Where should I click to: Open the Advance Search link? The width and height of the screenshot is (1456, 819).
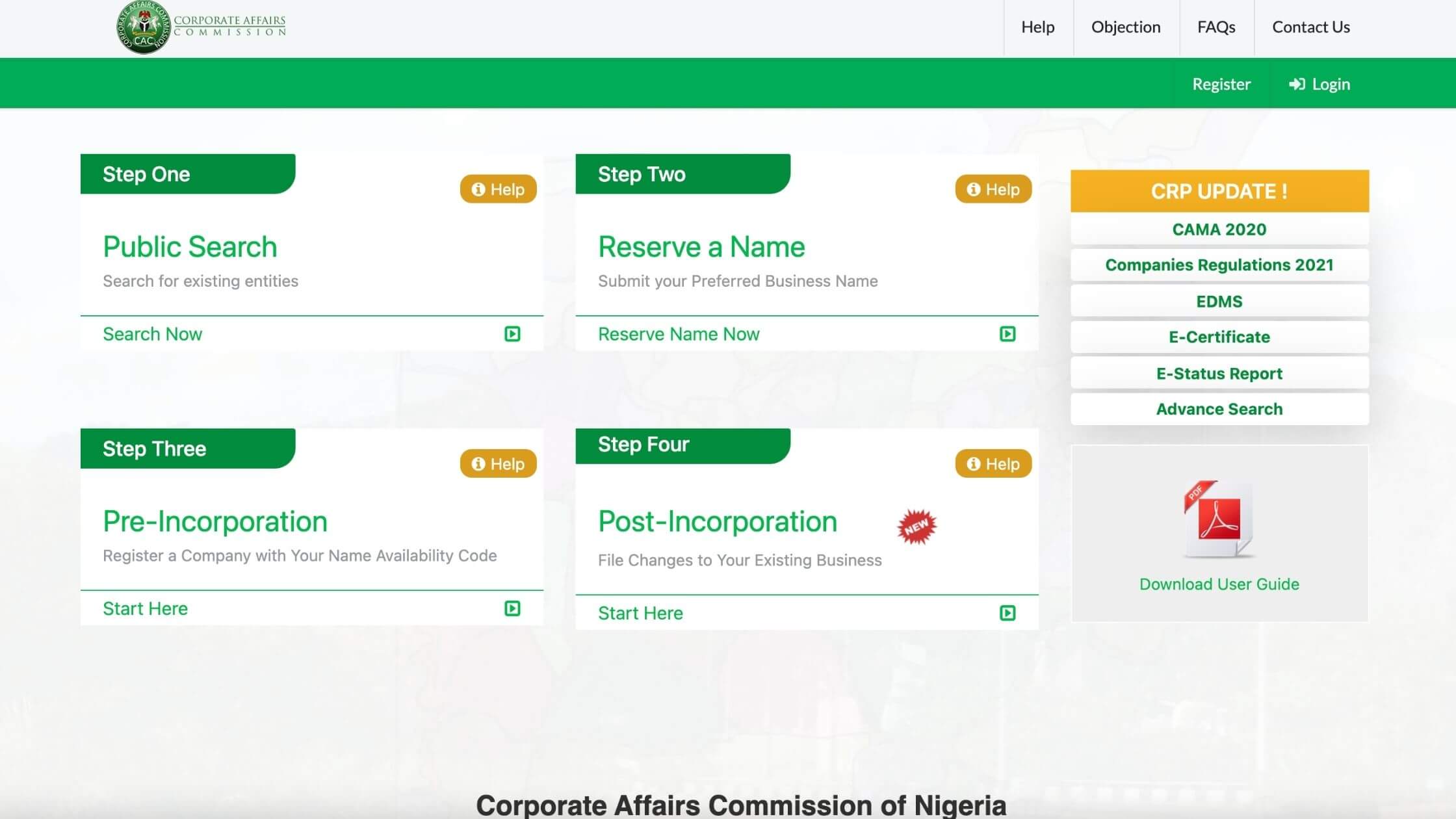click(1219, 409)
